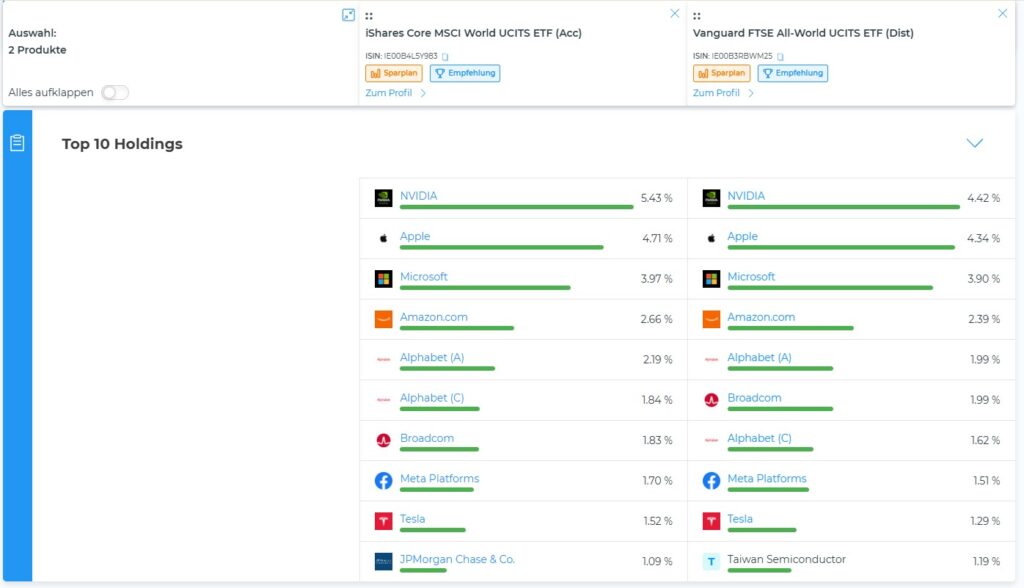This screenshot has height=588, width=1024.
Task: Open Zum Profil for the Vanguard ETF
Action: pyautogui.click(x=722, y=93)
